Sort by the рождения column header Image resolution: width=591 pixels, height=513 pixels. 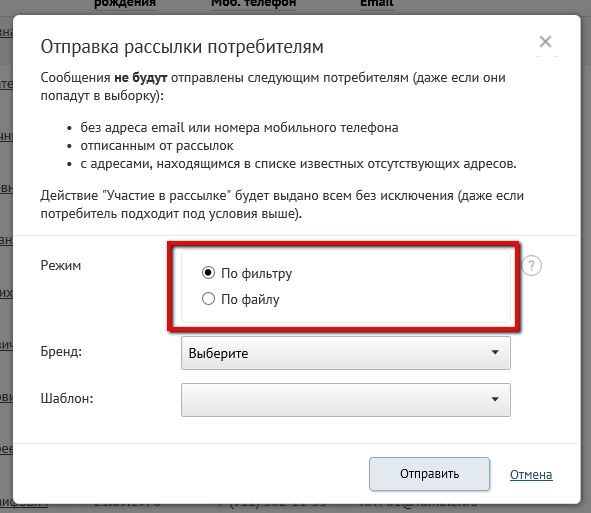tap(125, 4)
